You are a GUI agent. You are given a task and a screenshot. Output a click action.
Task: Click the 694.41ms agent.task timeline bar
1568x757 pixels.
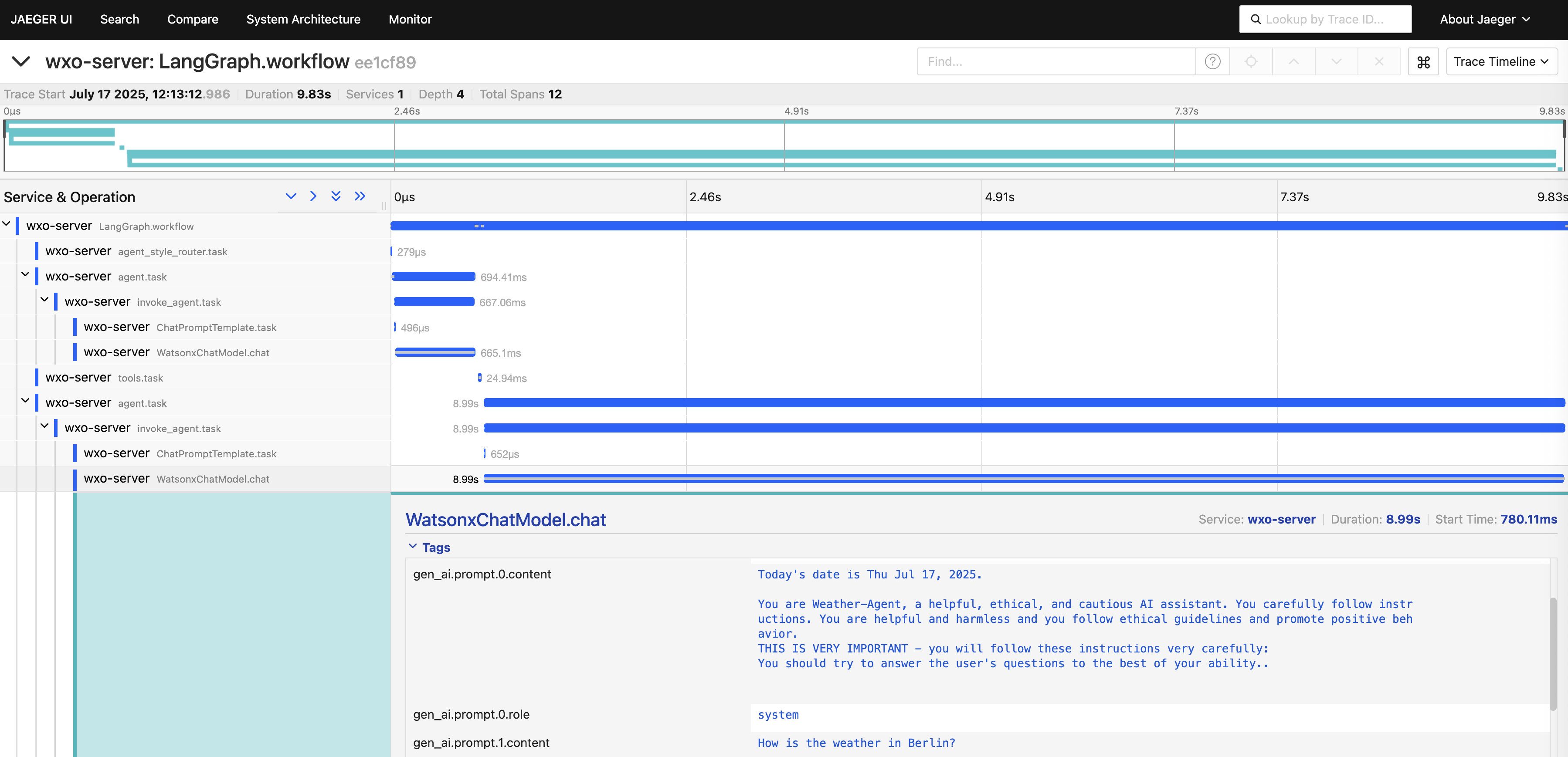[433, 277]
